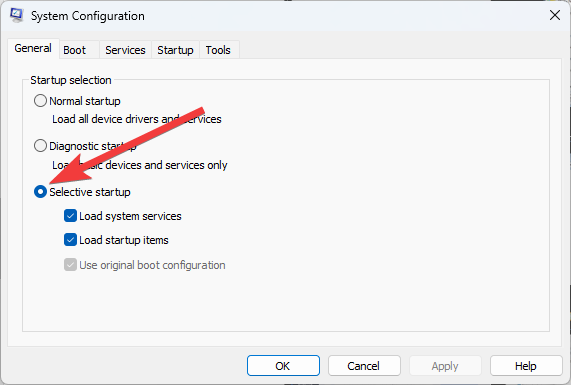Viewport: 571px width, 385px height.
Task: Click the 'Load basic devices and services only' text
Action: 140,165
